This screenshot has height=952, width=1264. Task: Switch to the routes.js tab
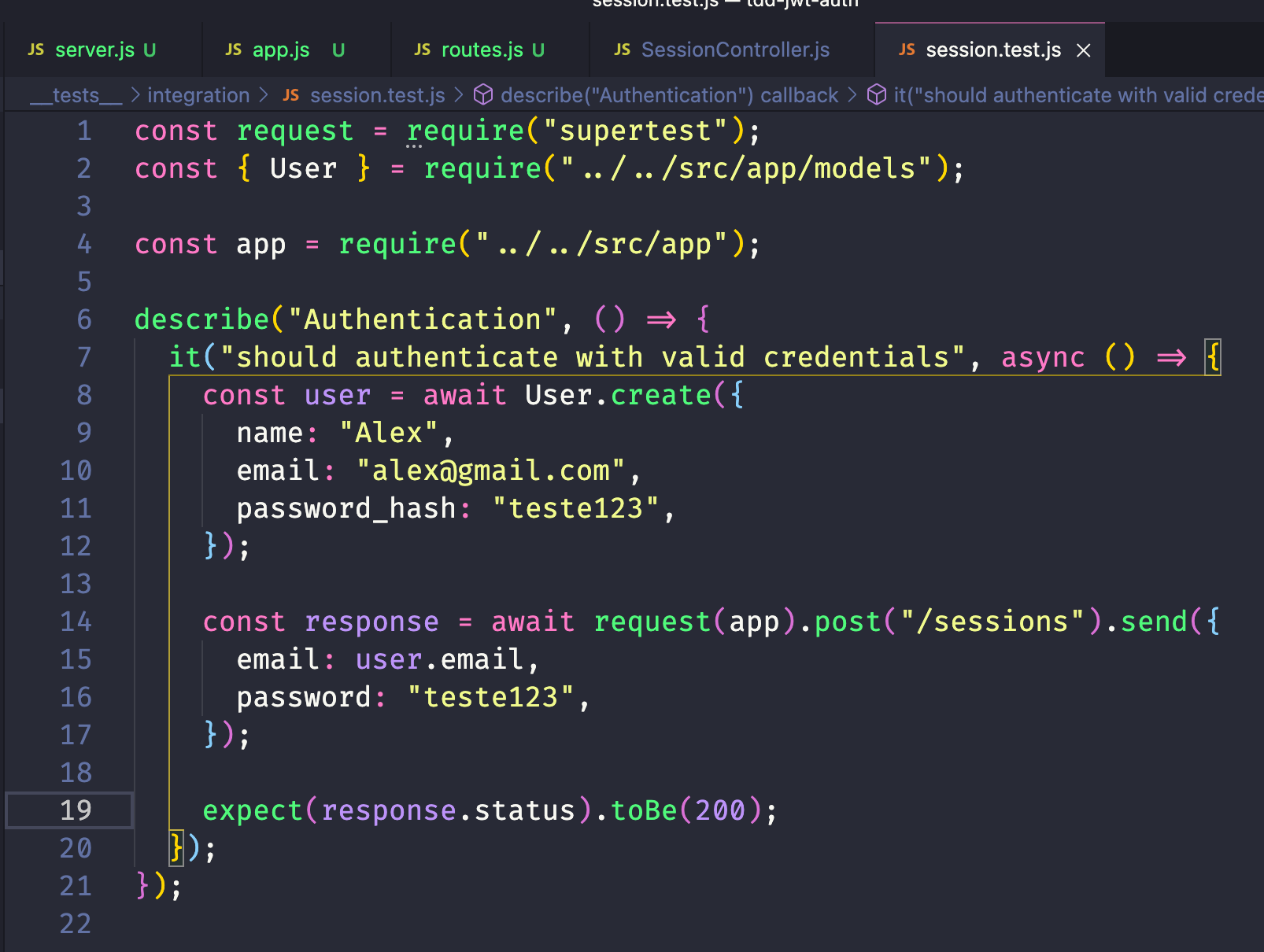[482, 50]
